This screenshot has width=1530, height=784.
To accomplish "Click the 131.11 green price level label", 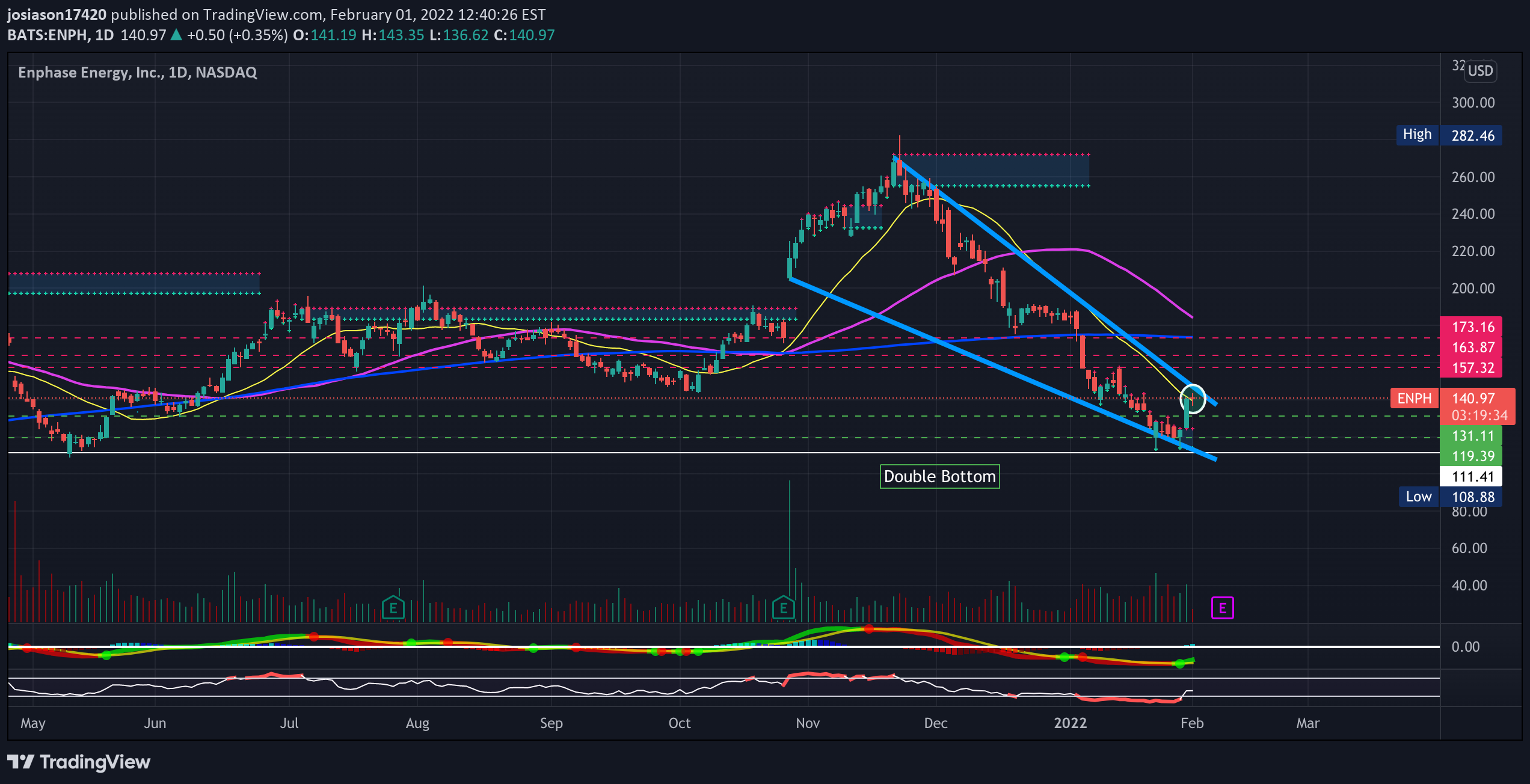I will click(x=1471, y=435).
